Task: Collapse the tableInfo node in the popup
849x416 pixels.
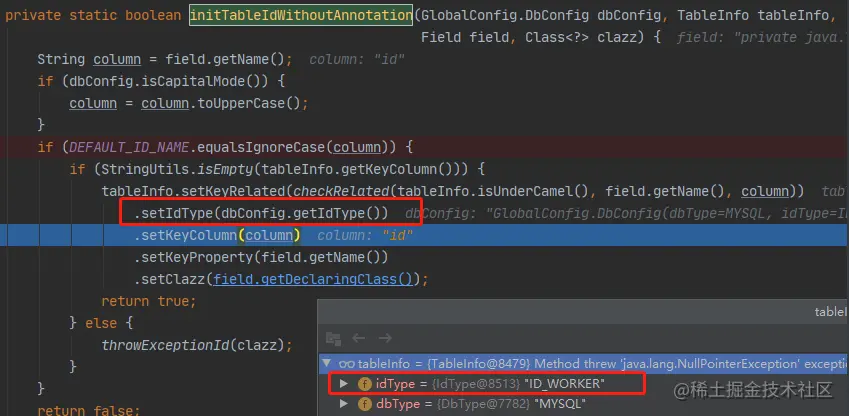Action: [326, 363]
